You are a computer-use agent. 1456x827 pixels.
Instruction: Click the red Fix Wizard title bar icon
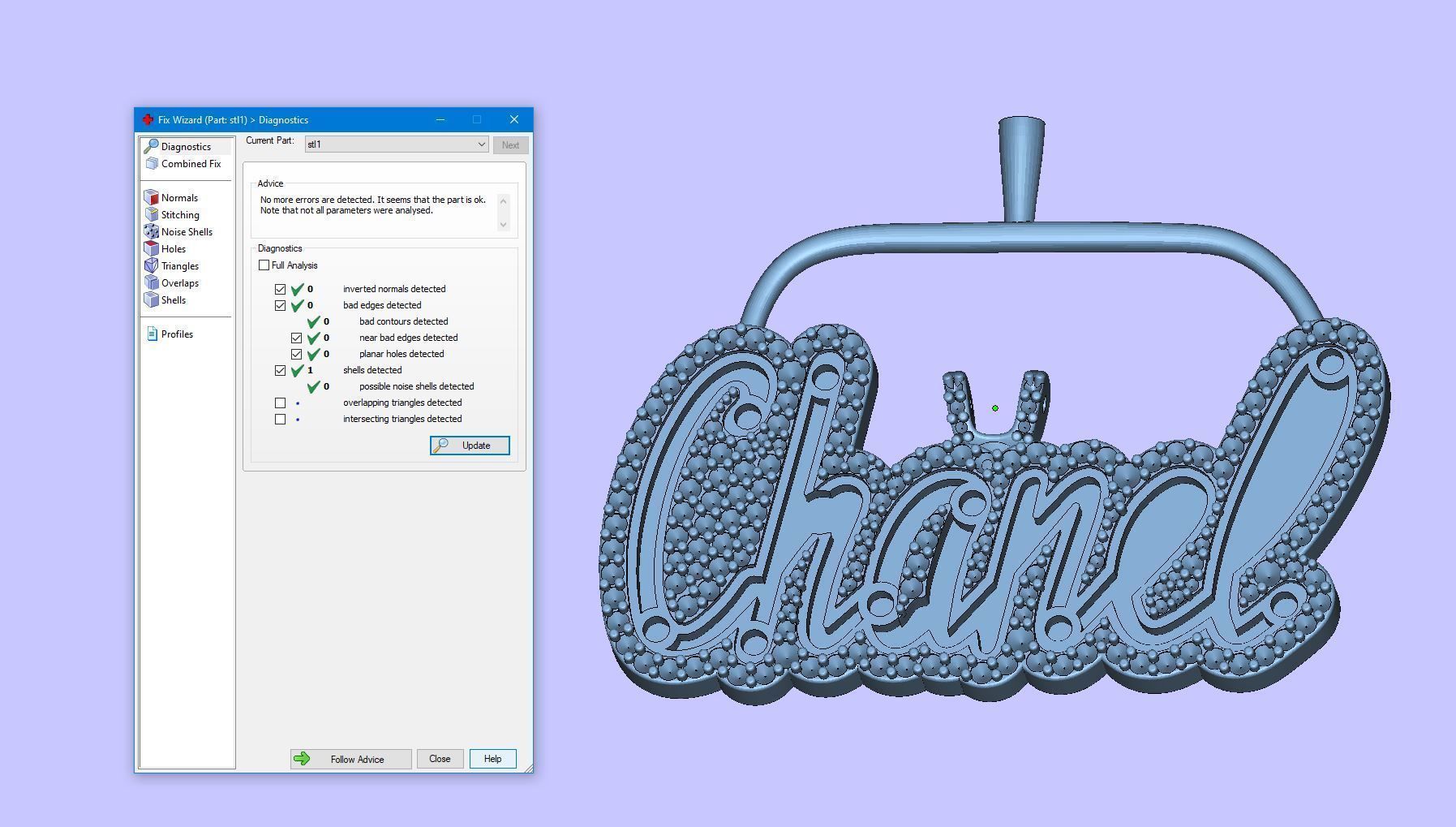[148, 120]
